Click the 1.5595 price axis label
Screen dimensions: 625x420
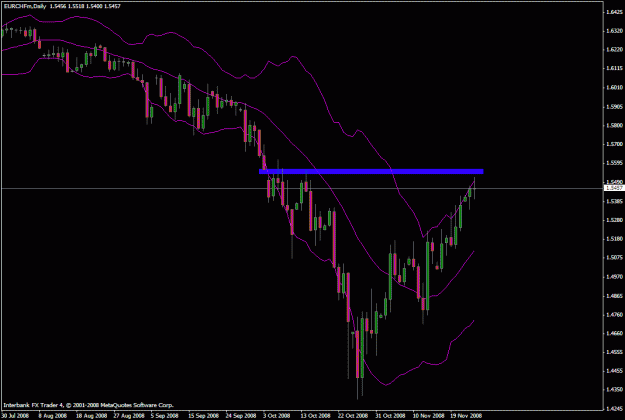point(615,163)
